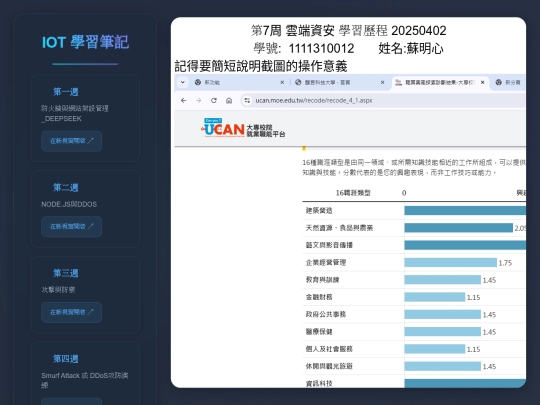This screenshot has width=540, height=405.
Task: Click the 第7周 雲端資安 學習歷程 heading
Action: pyautogui.click(x=348, y=31)
